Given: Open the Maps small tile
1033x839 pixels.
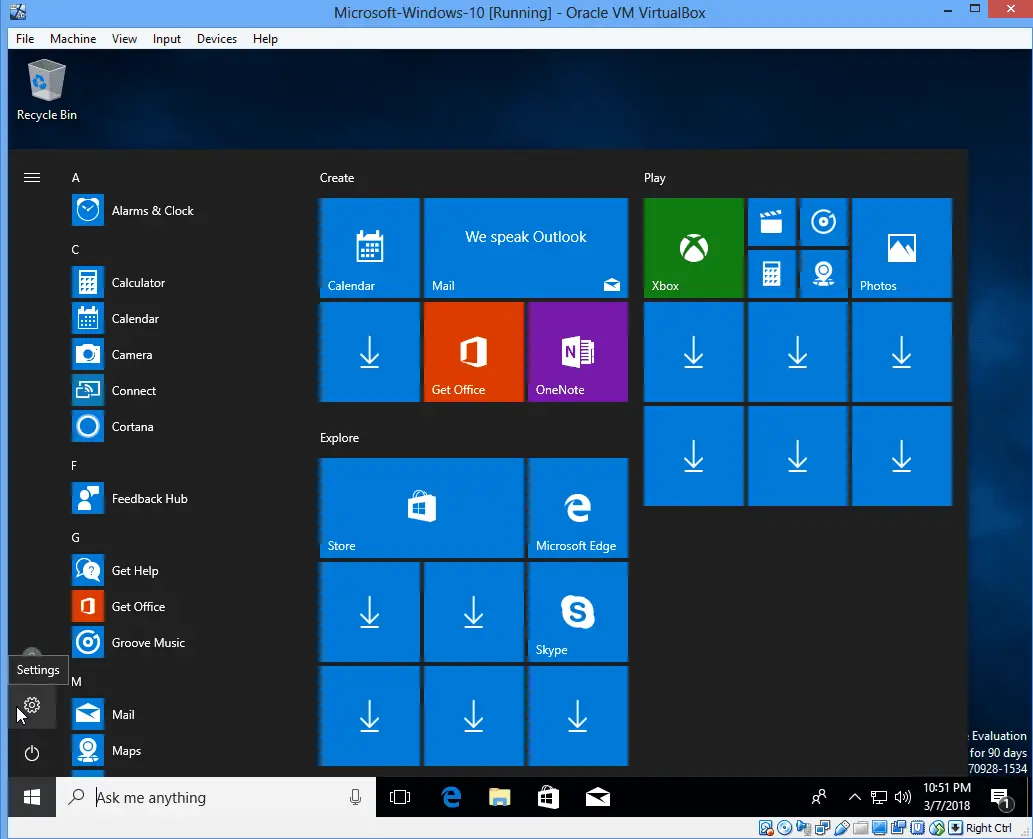Looking at the screenshot, I should [x=824, y=274].
